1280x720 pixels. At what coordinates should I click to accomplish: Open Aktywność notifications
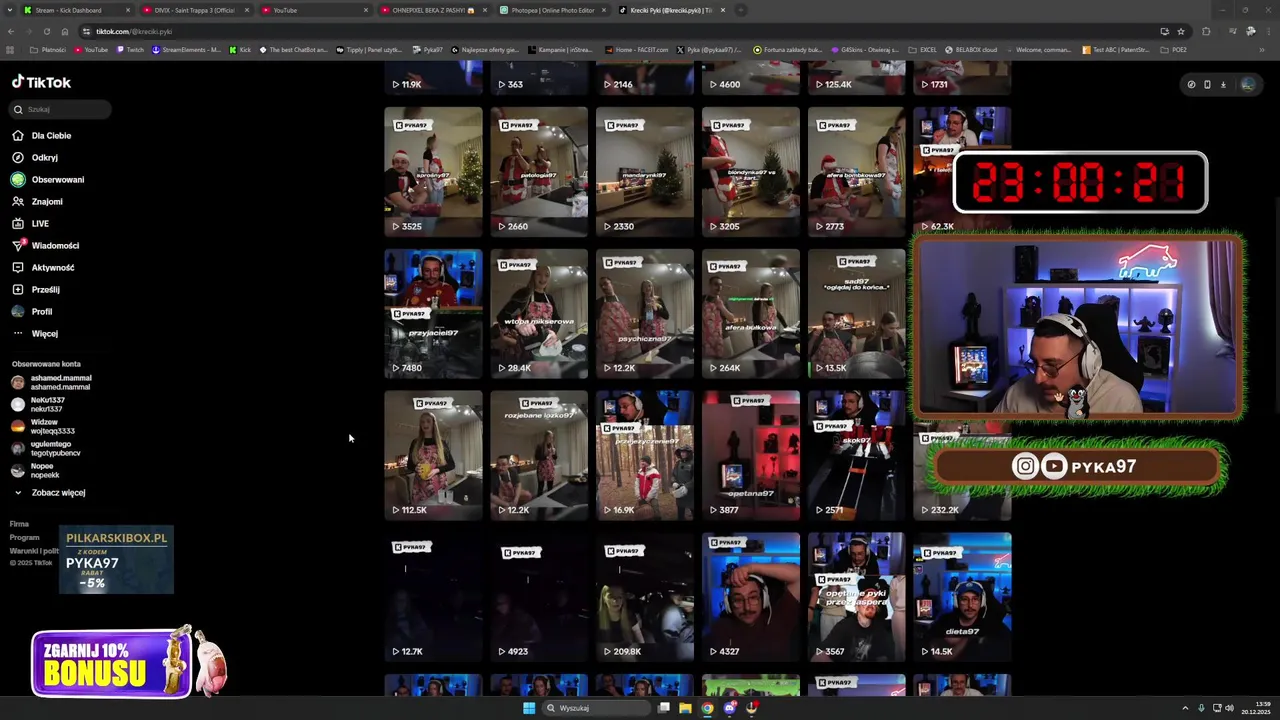click(x=52, y=267)
